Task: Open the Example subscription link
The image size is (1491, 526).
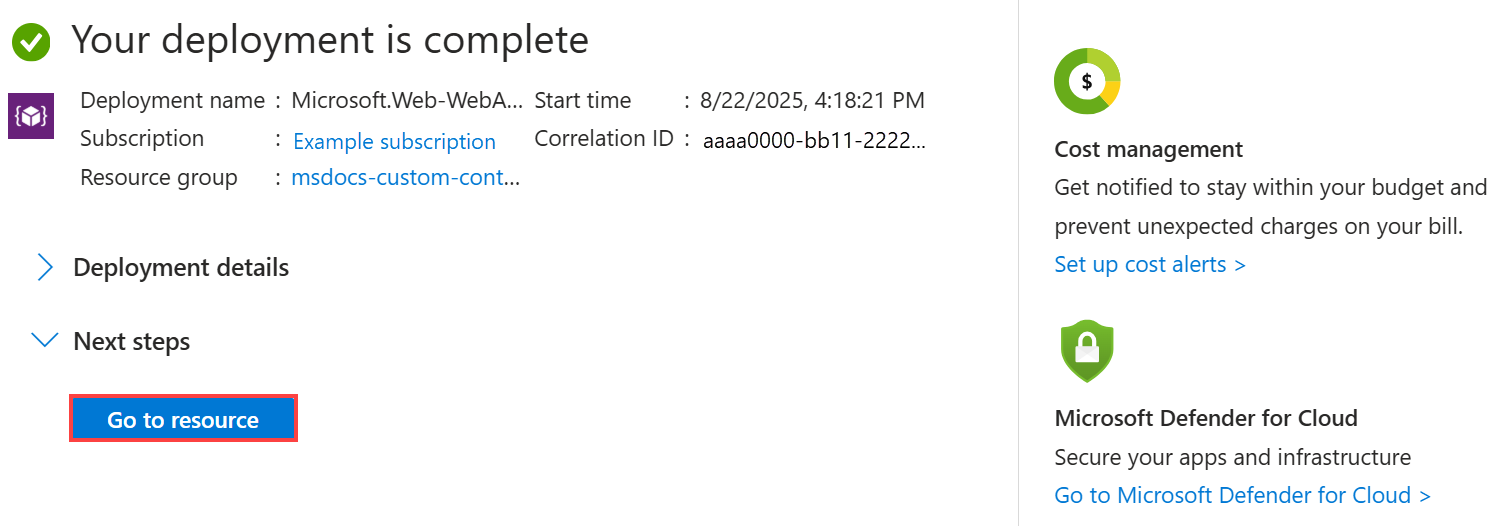Action: coord(394,142)
